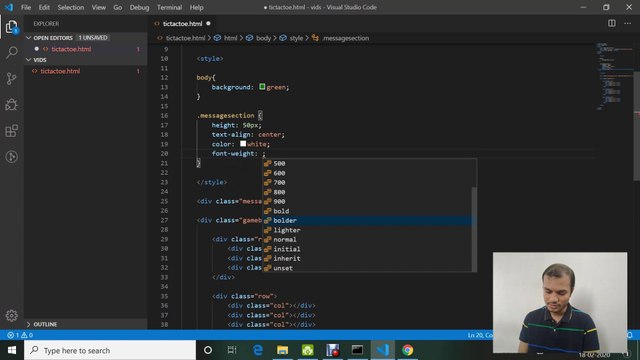Click the 1 UNSAVED badge
The image size is (640, 360).
93,38
